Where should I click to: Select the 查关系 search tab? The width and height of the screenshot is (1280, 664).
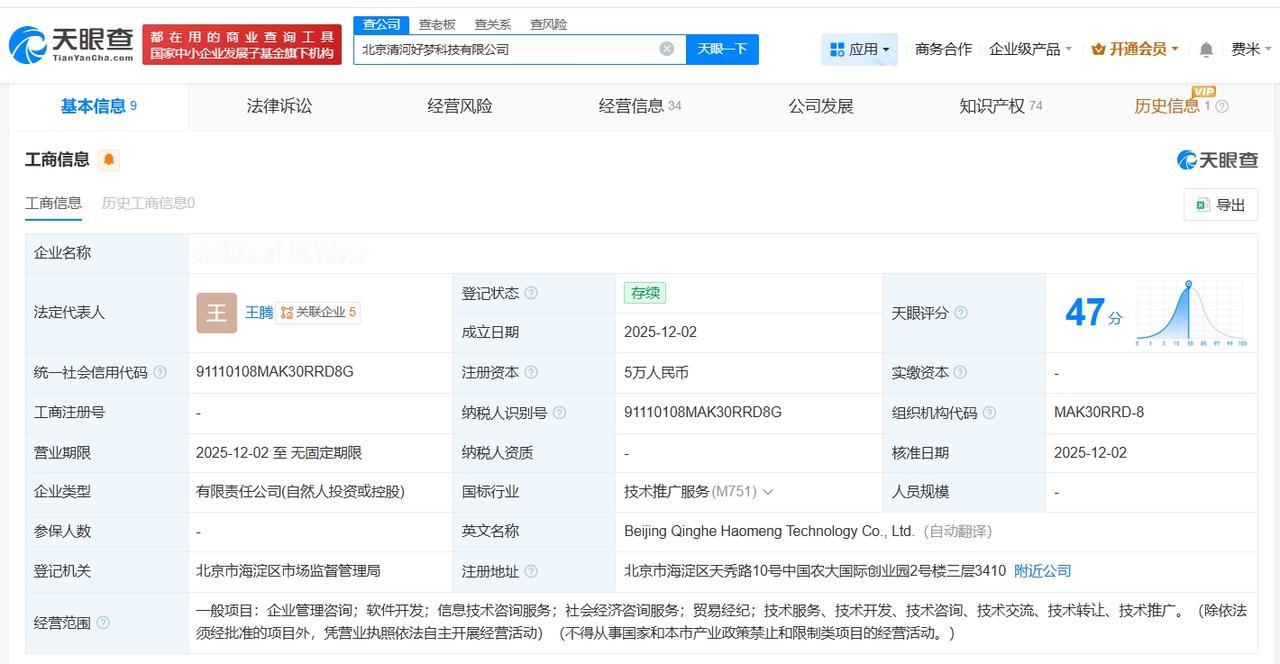[x=493, y=24]
